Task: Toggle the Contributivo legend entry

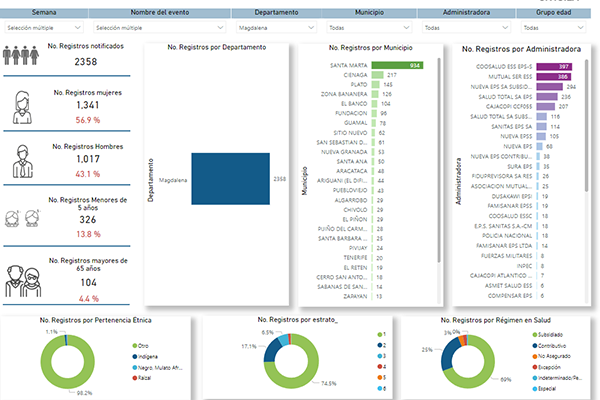Action: [x=549, y=346]
